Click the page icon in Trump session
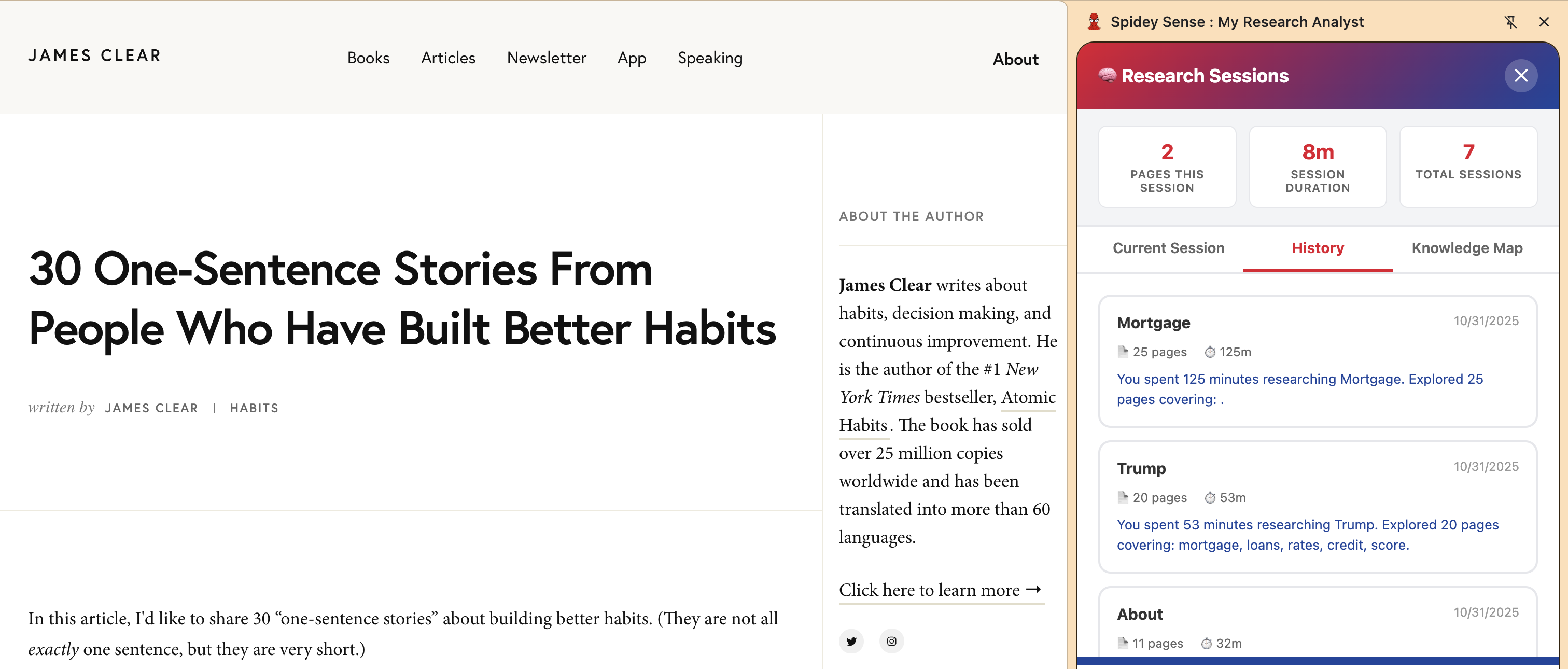Screen dimensions: 1568x669 point(1123,497)
